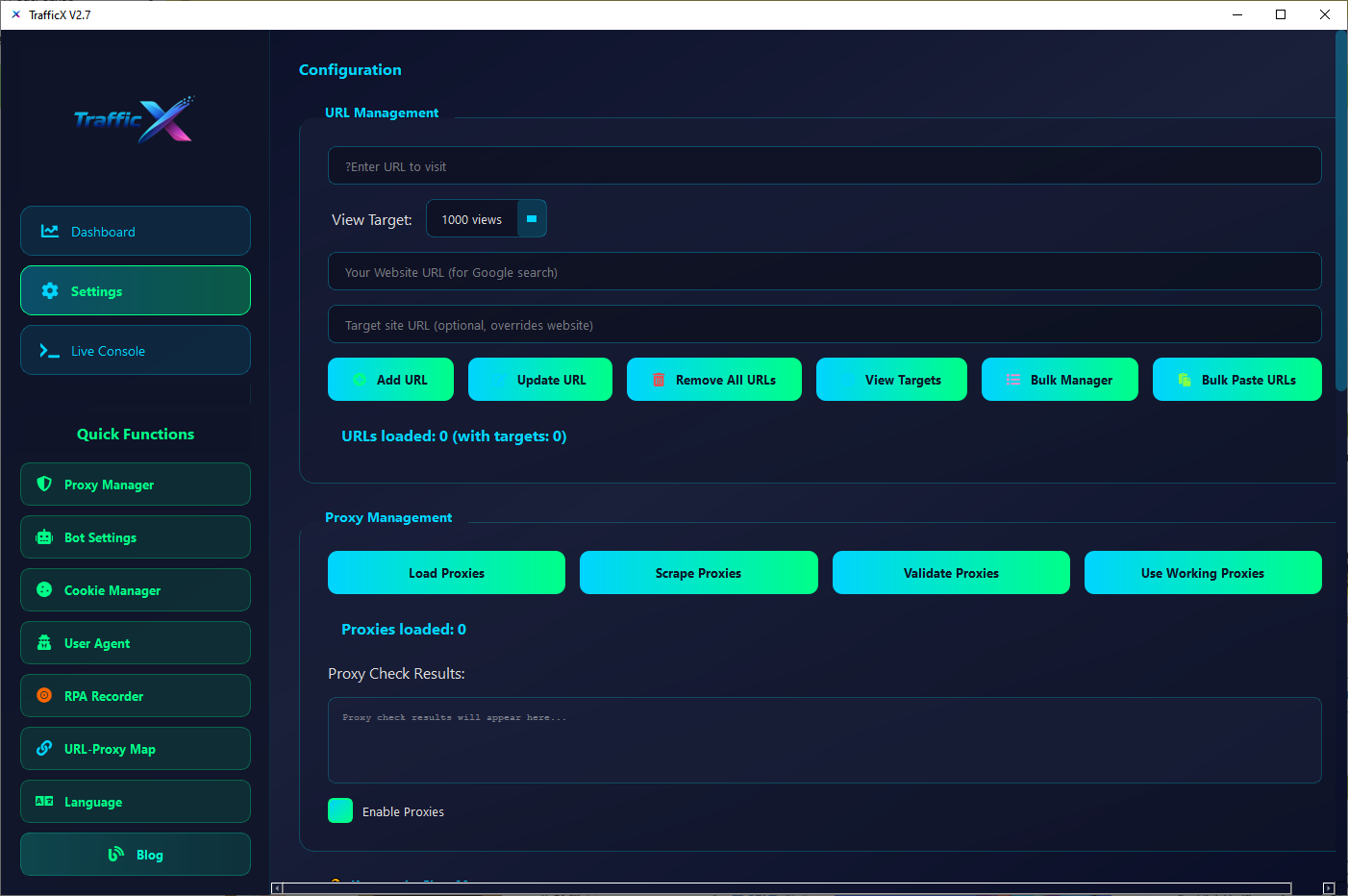Click the horizontal scrollbar left arrow
The width and height of the screenshot is (1348, 896).
pyautogui.click(x=277, y=888)
